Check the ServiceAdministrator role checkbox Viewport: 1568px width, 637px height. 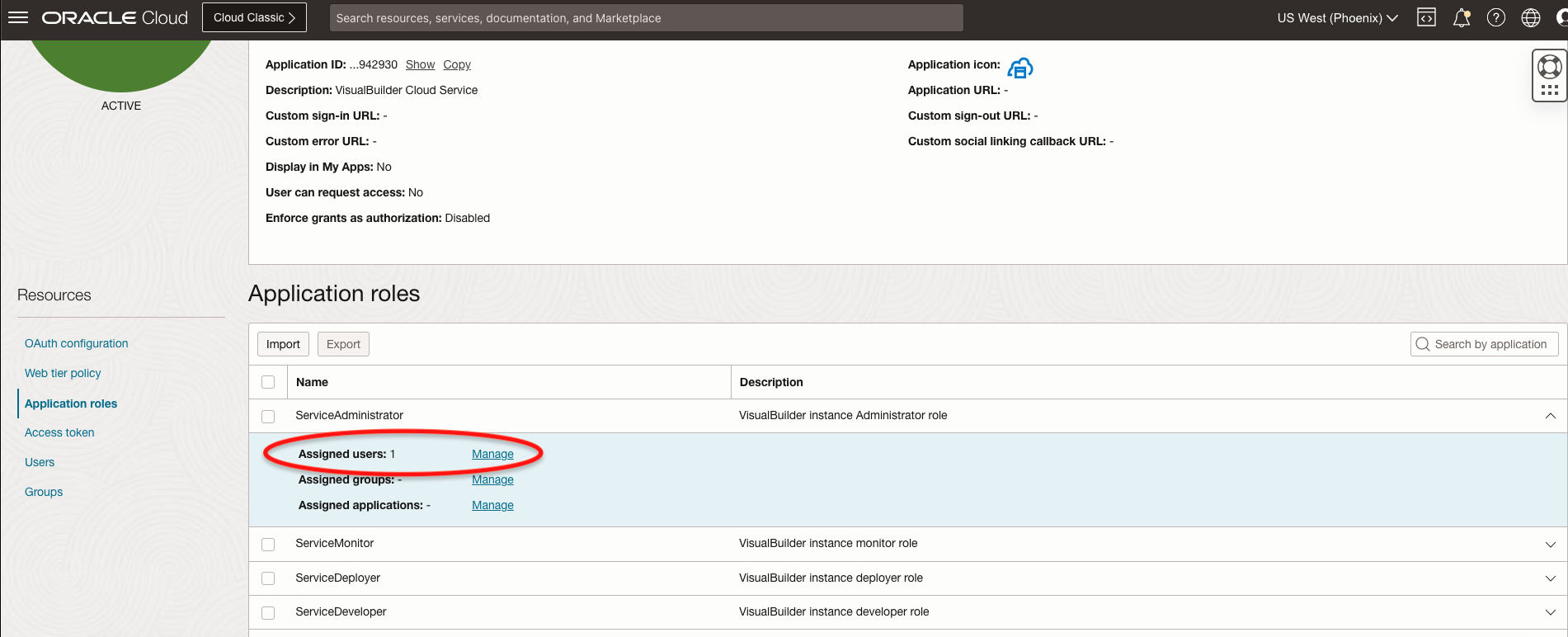click(268, 416)
